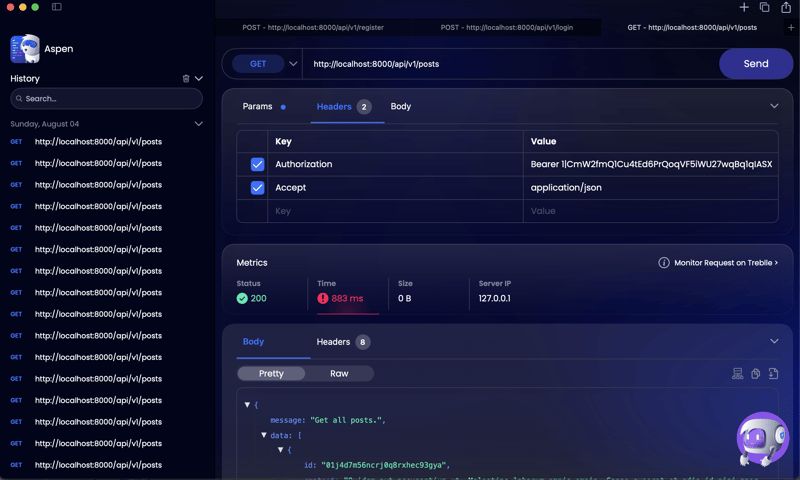The image size is (800, 480).
Task: Open the GET method dropdown
Action: coord(293,64)
